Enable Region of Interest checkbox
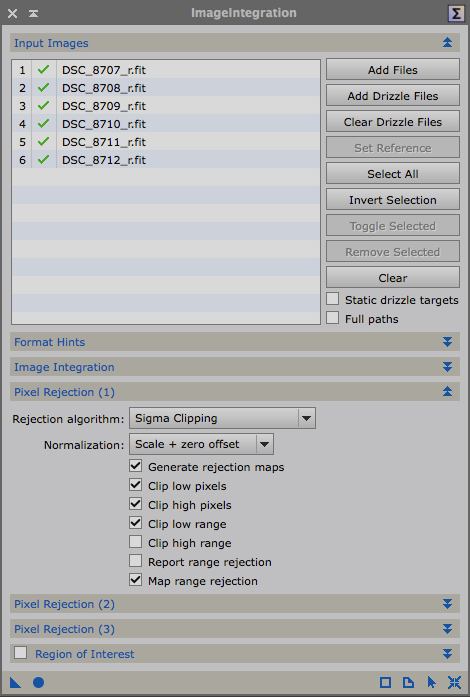The image size is (470, 697). click(20, 653)
